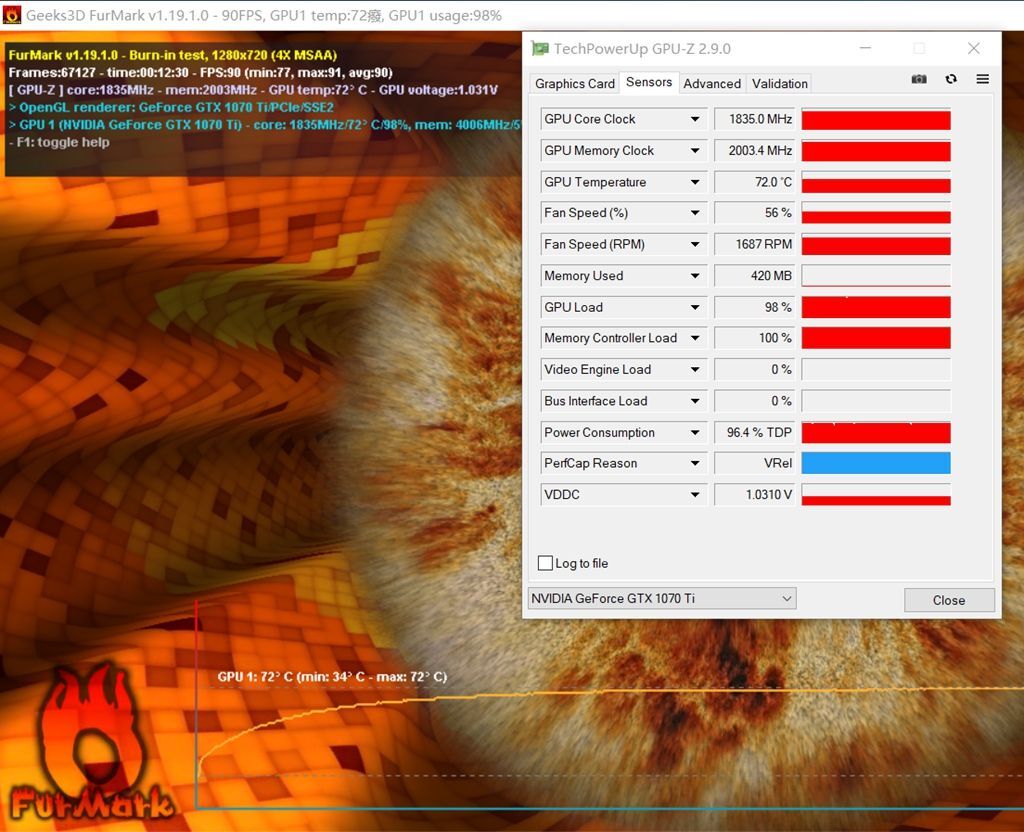Screen dimensions: 1024x832
Task: Click the VDDC history graph
Action: coord(876,494)
